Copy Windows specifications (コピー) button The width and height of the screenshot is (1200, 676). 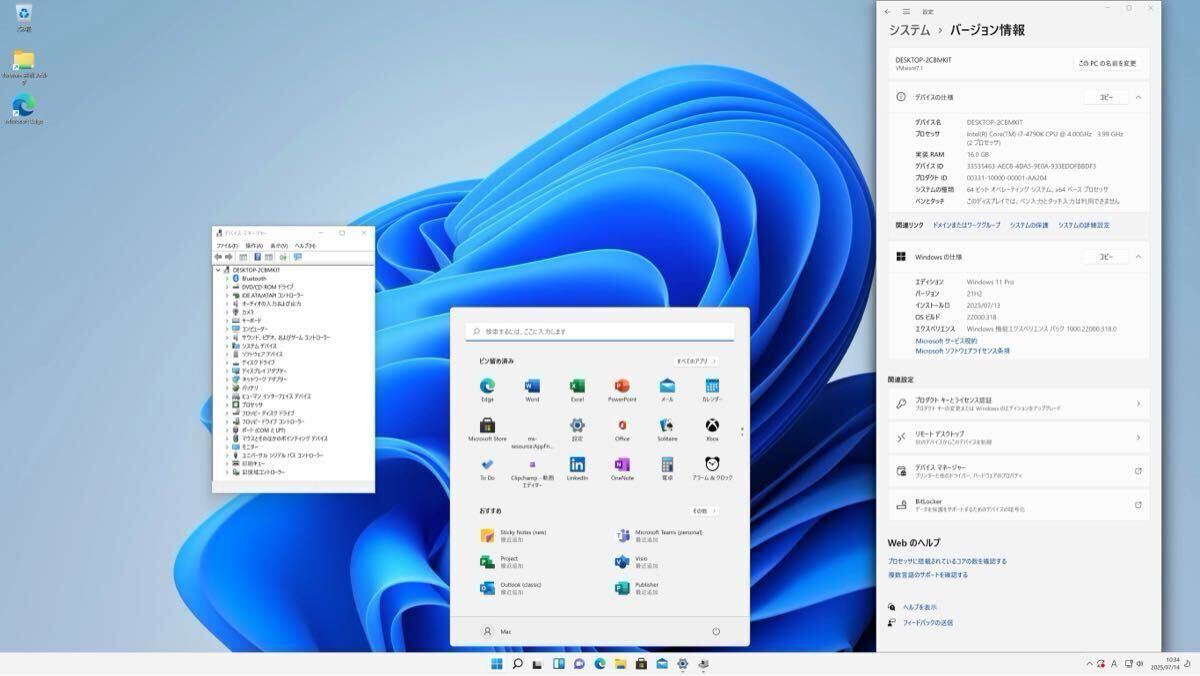click(1106, 257)
